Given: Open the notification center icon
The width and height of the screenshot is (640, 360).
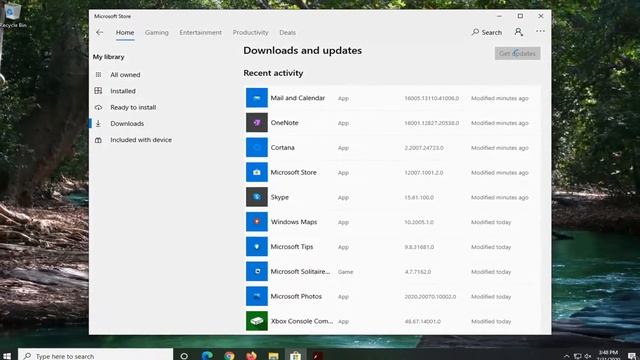Looking at the screenshot, I should pyautogui.click(x=632, y=356).
